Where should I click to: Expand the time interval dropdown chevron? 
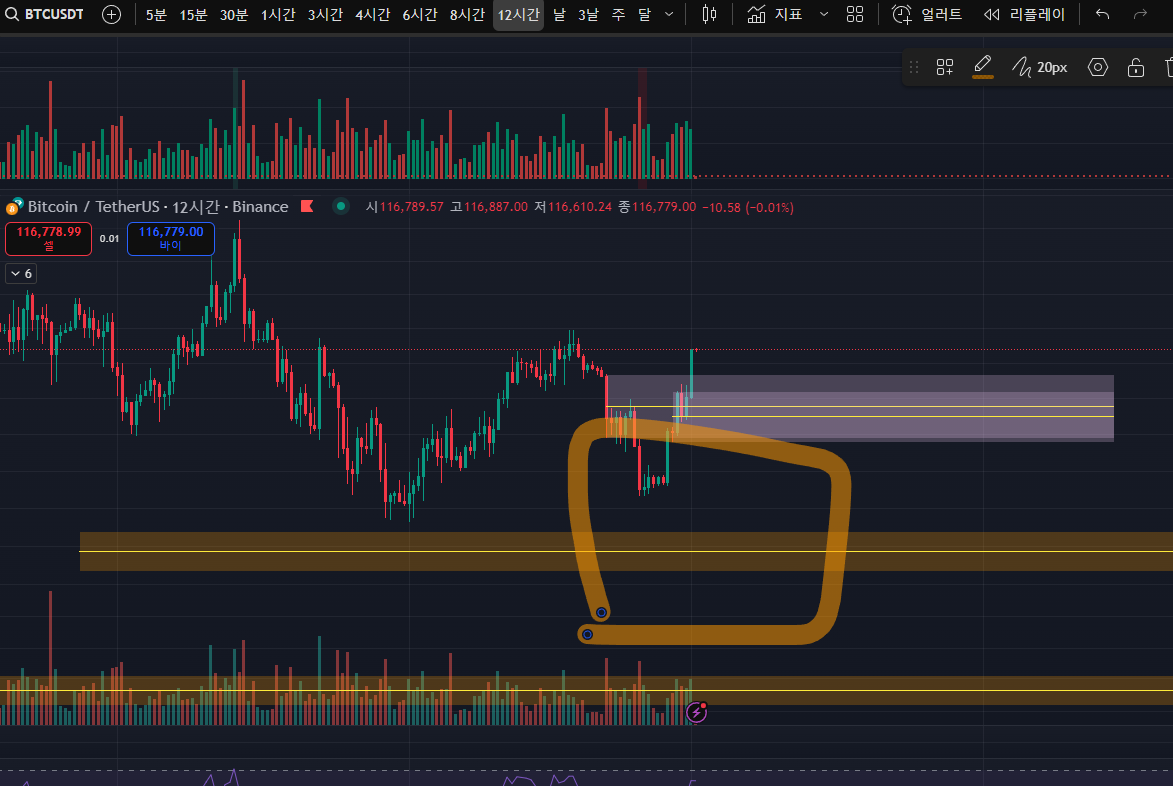(669, 14)
